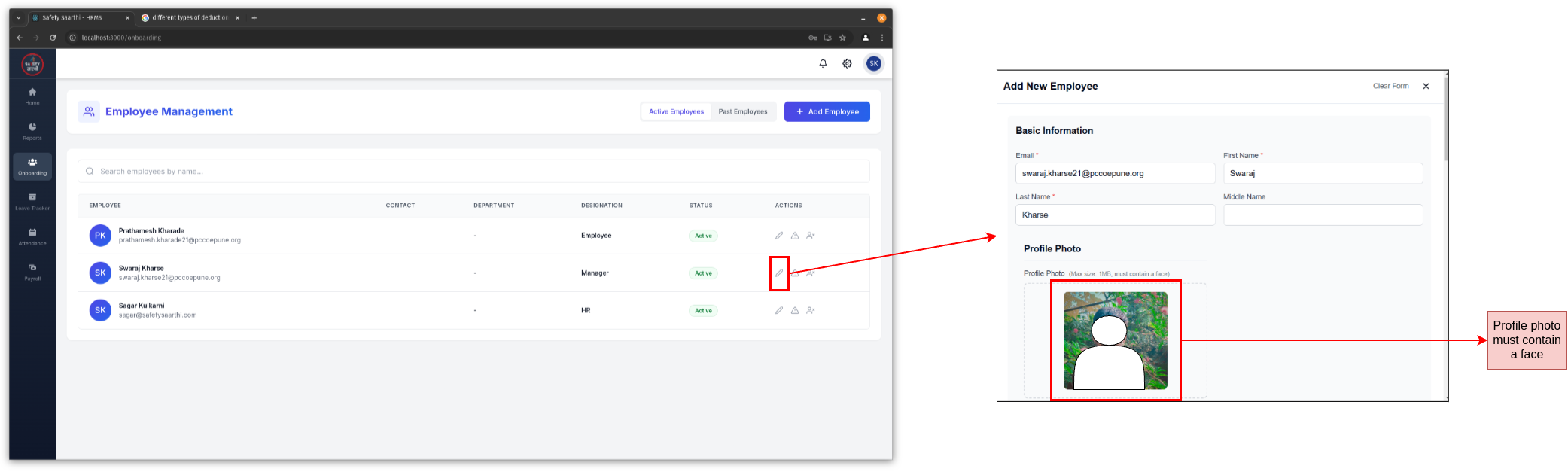The width and height of the screenshot is (1568, 472).
Task: Remove Sagar Kulkarni via user-remove icon
Action: click(811, 310)
